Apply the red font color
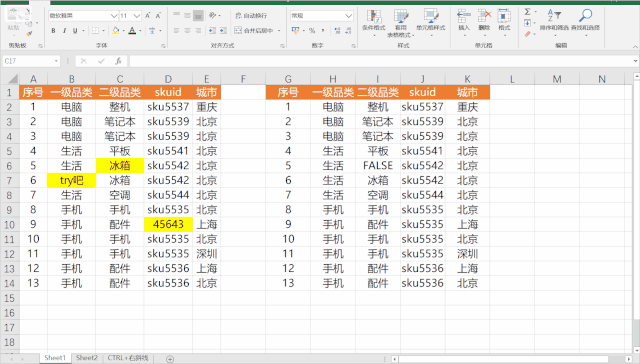Screen dimensions: 640x364 (132, 31)
